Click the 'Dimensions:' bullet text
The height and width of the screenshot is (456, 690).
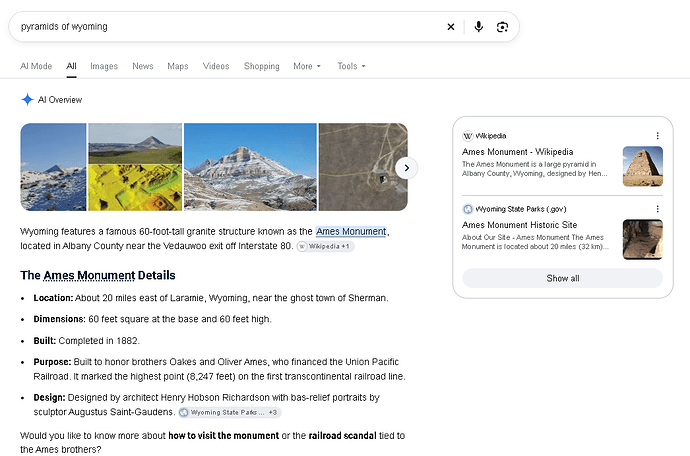click(152, 319)
